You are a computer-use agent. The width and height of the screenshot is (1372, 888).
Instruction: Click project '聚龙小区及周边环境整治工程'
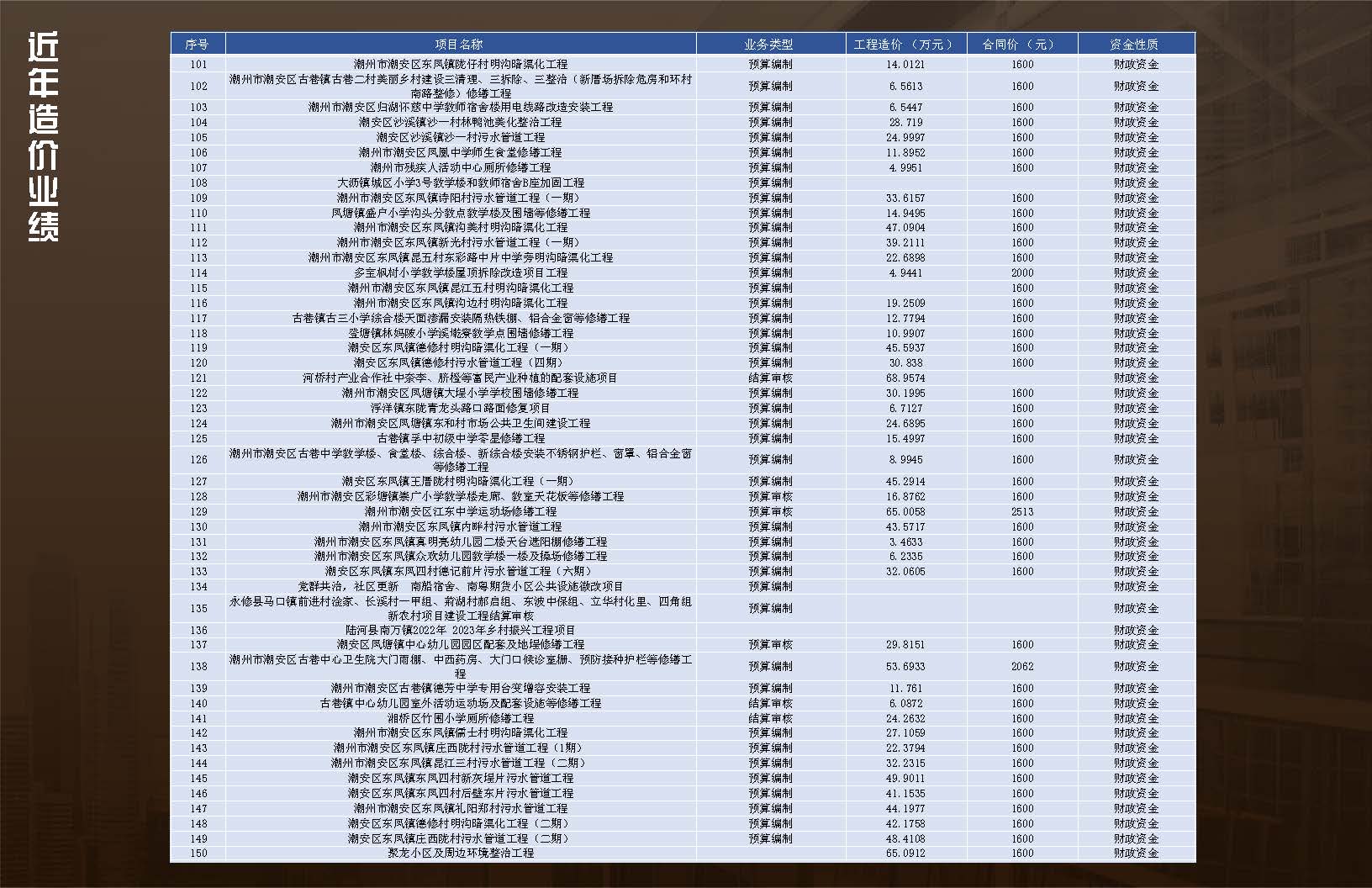(461, 853)
